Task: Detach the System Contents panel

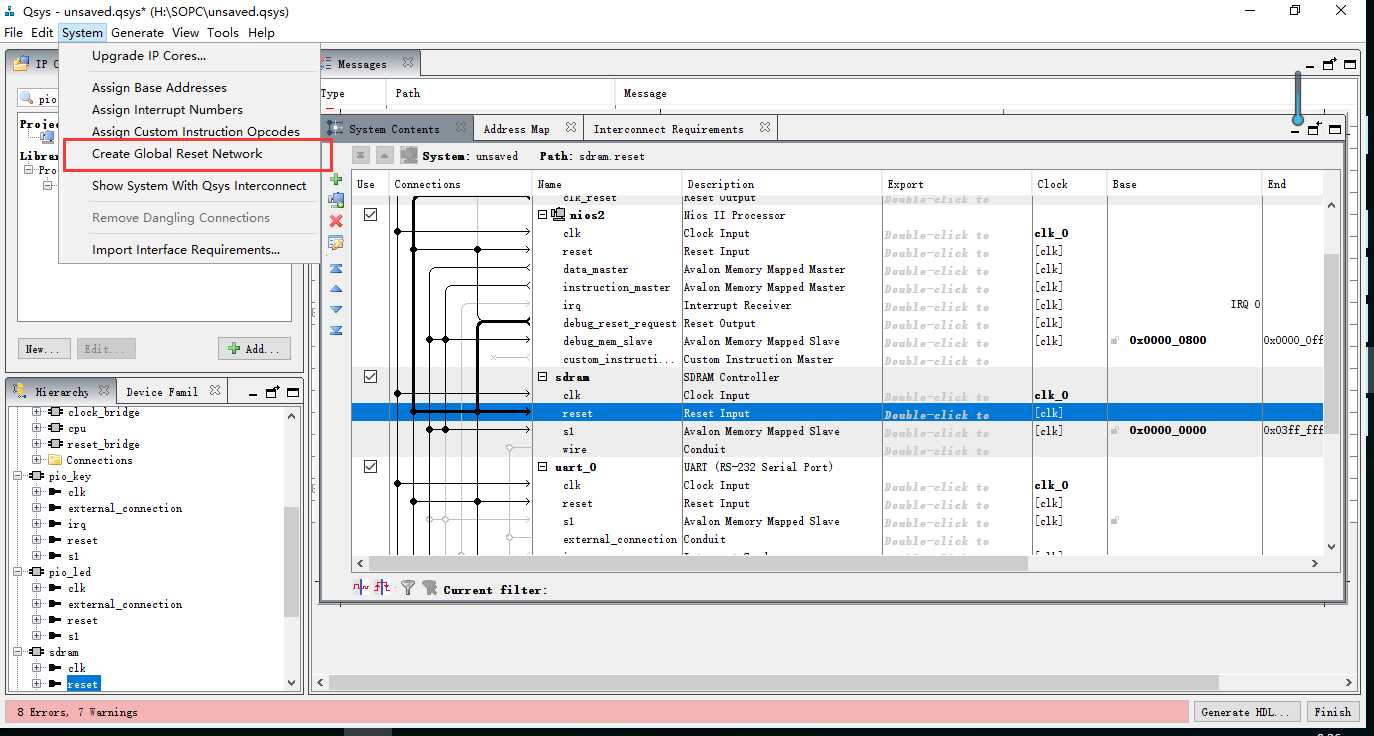Action: [1315, 129]
